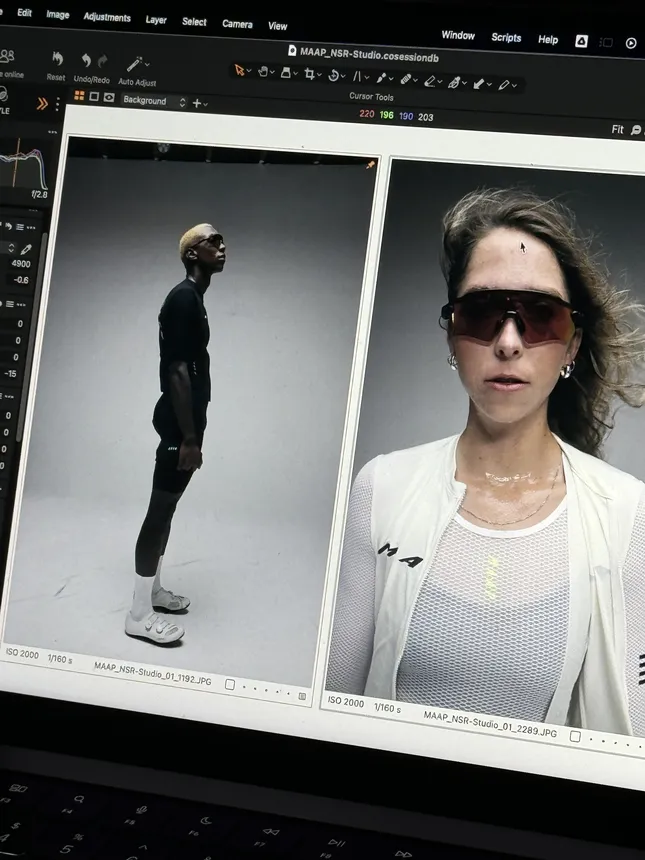Click the zoom magnifier icon beside Fit
Screen dimensions: 645x860
(x=636, y=130)
